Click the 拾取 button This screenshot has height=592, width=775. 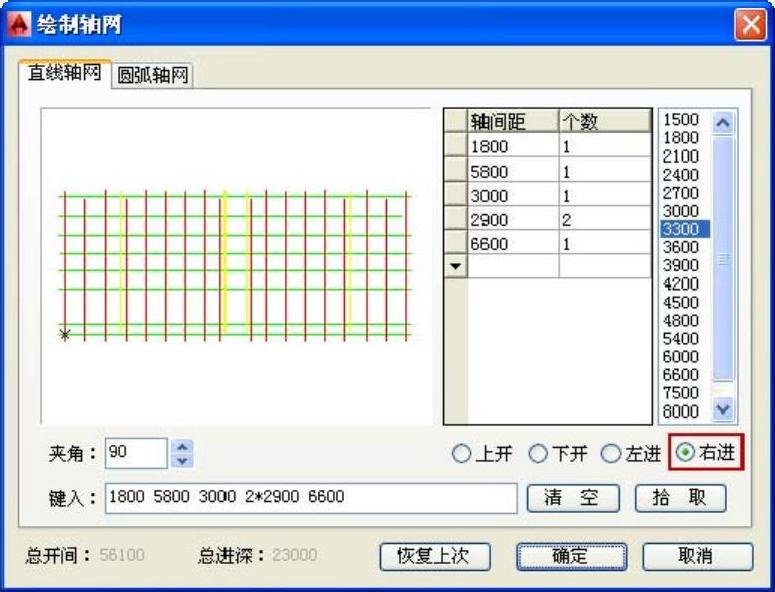point(681,498)
